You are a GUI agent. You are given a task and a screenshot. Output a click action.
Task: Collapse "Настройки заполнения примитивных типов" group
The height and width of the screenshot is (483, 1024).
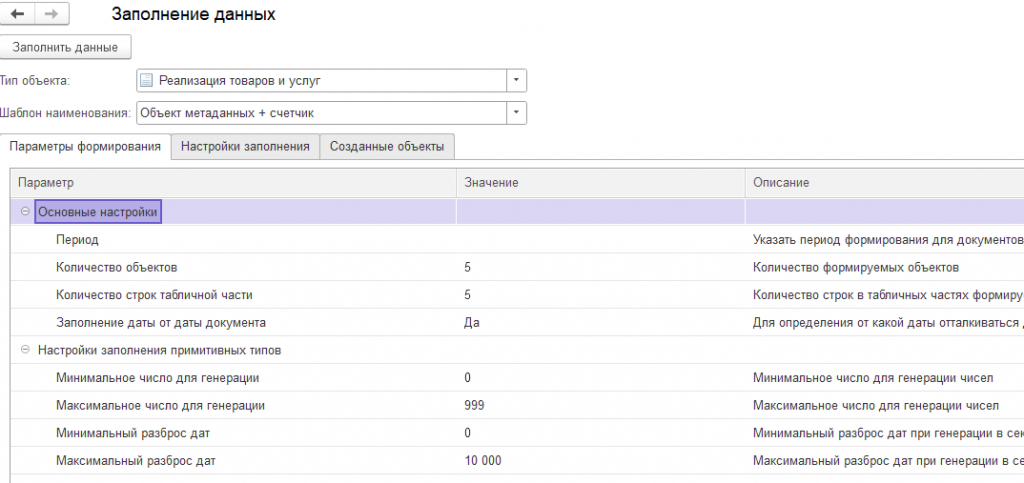24,350
